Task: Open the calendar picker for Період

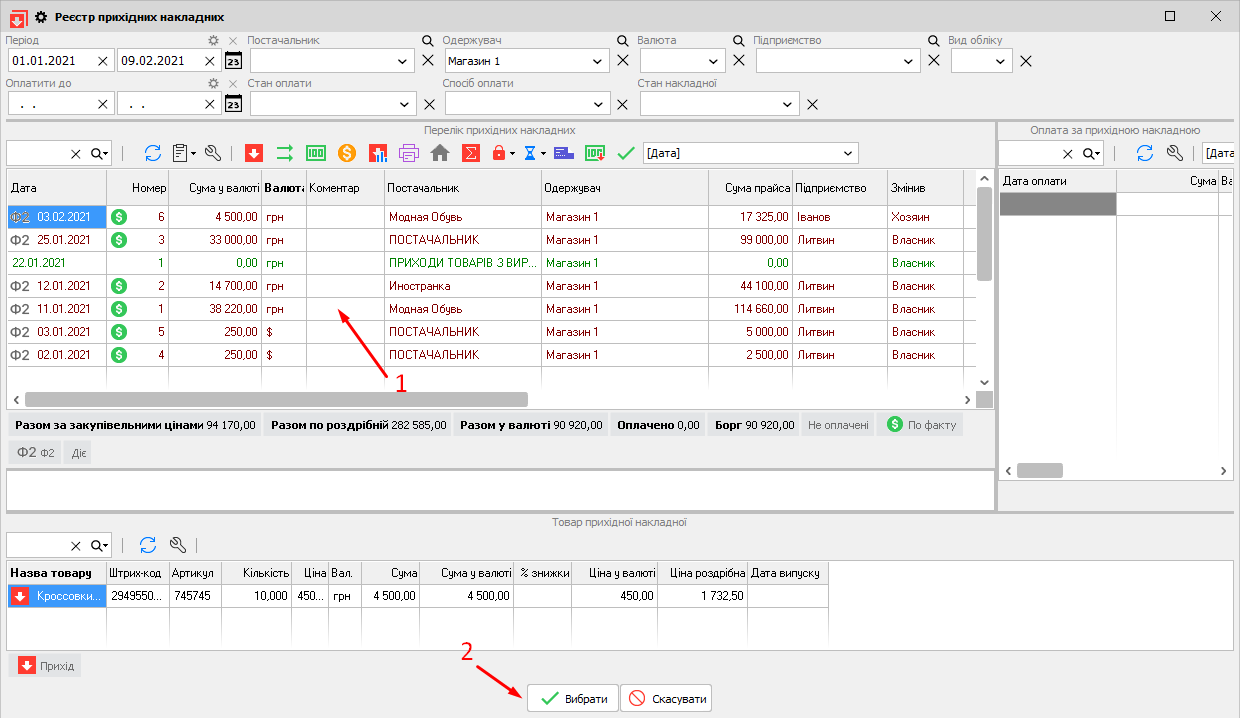Action: click(x=233, y=61)
